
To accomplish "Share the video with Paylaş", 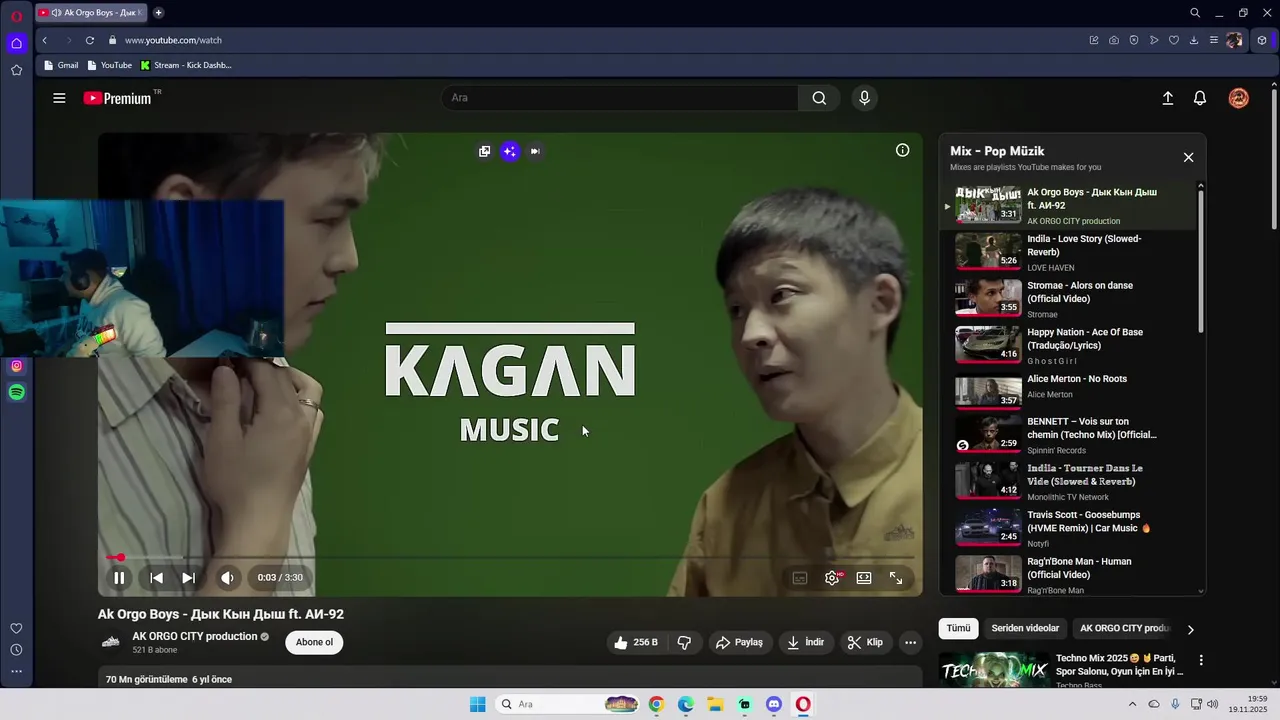I will [x=739, y=642].
